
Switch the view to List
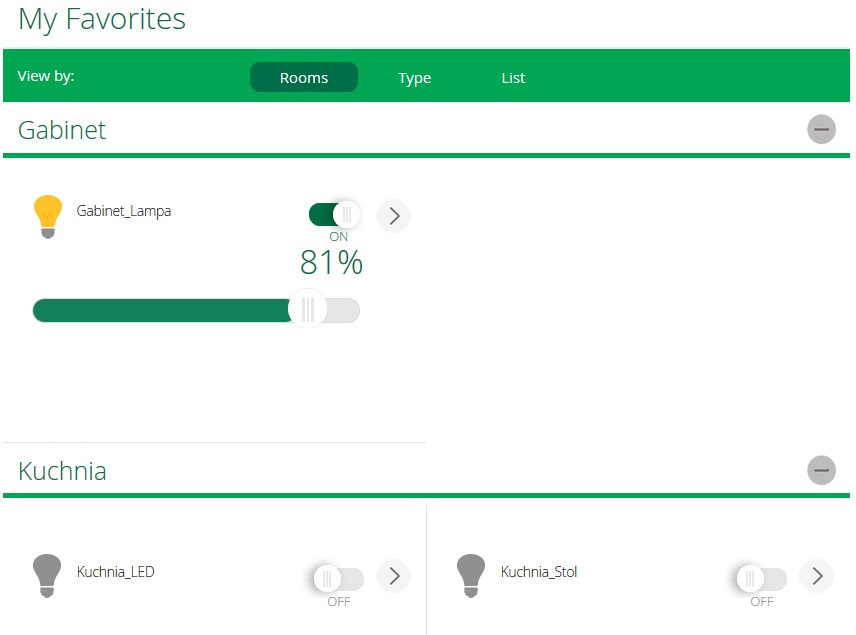(513, 78)
